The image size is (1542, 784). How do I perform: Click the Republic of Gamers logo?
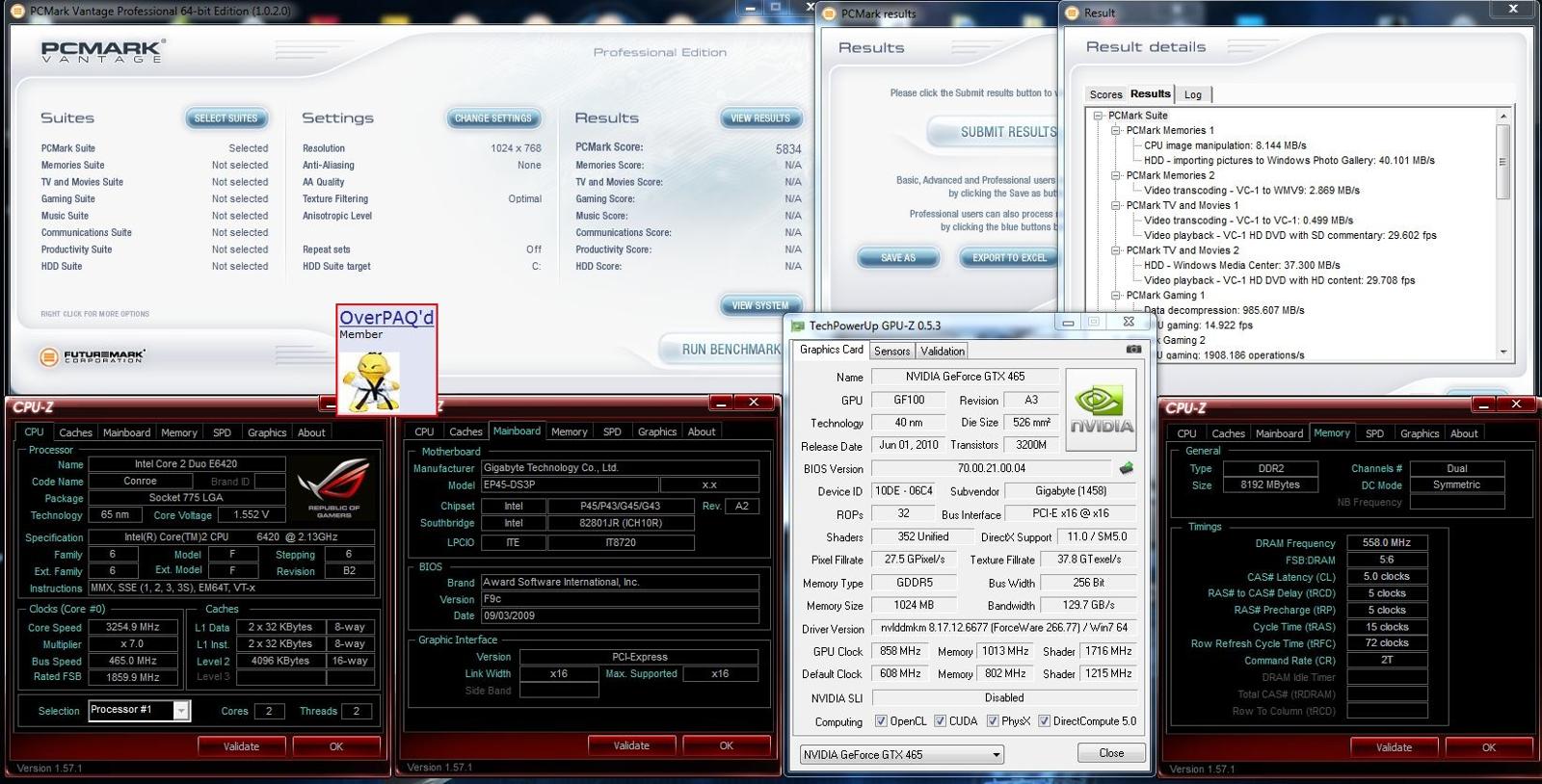(x=333, y=488)
